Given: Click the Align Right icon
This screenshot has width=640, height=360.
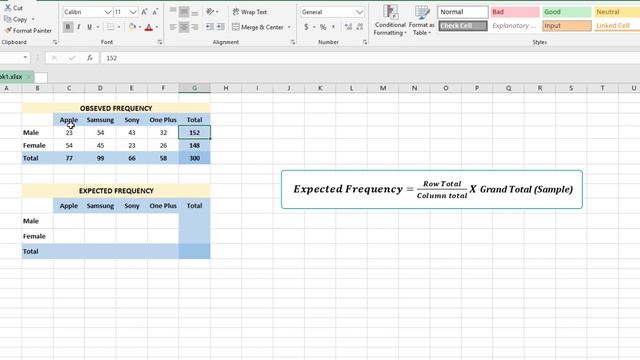Looking at the screenshot, I should [195, 27].
